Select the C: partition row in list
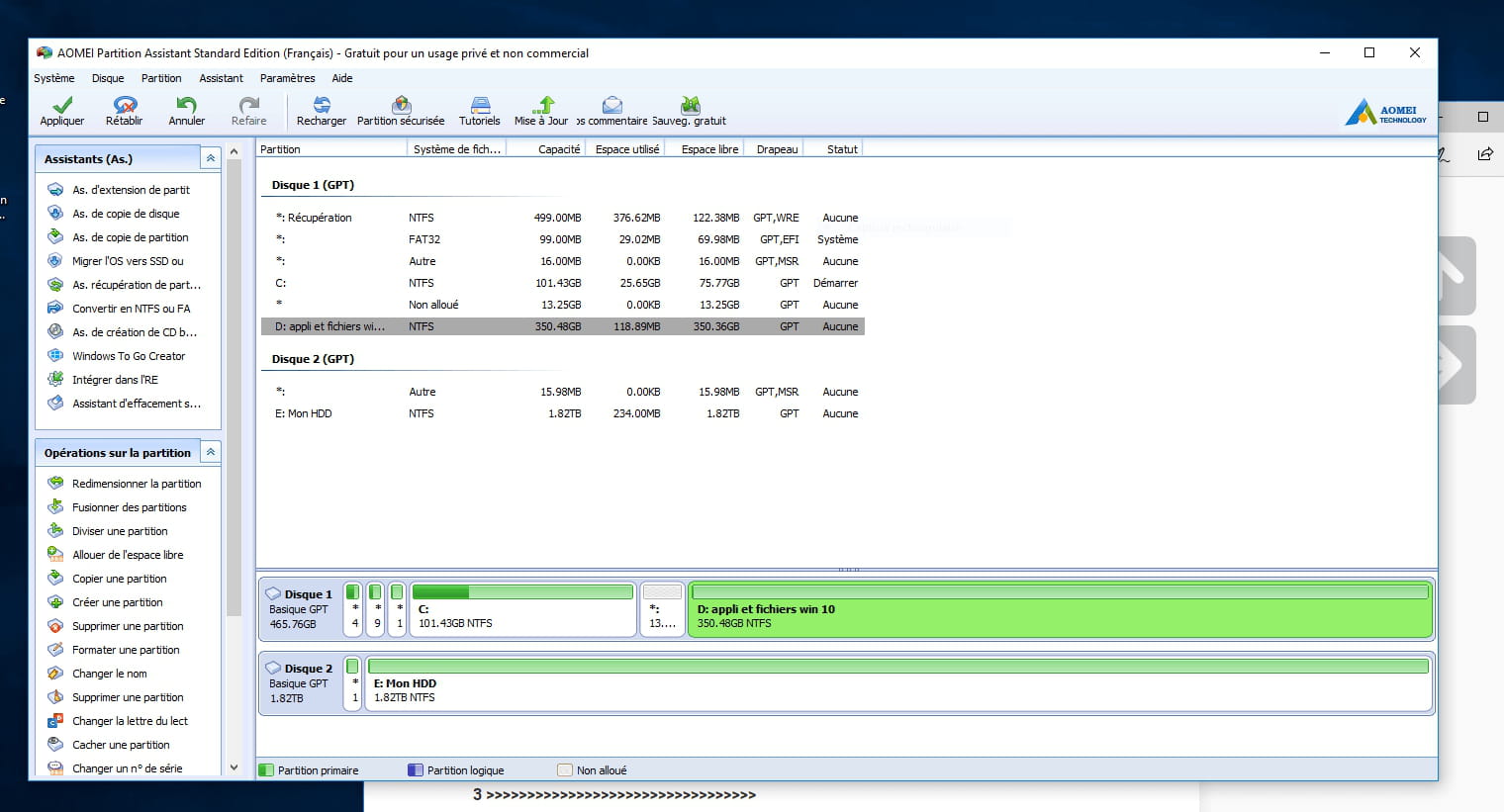Image resolution: width=1504 pixels, height=812 pixels. click(x=563, y=283)
